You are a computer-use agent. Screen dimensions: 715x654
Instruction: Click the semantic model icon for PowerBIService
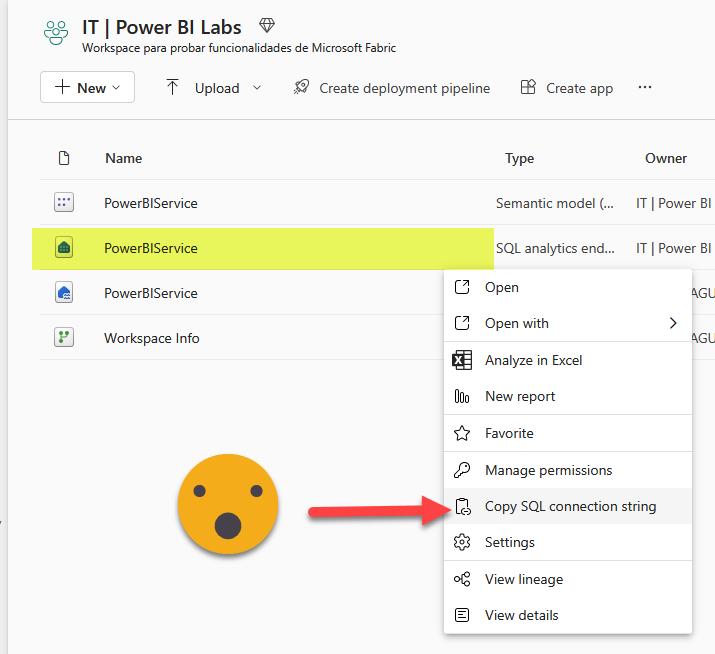pyautogui.click(x=64, y=203)
